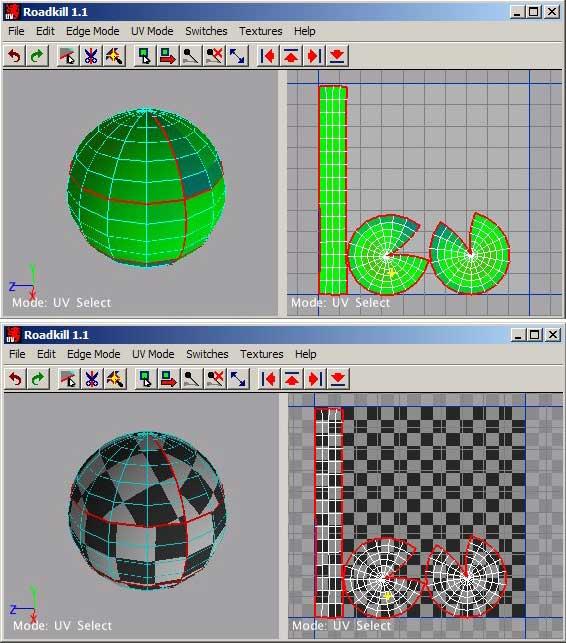566x643 pixels.
Task: Click Redo in the checkered-texture Roadkill window
Action: pos(38,379)
